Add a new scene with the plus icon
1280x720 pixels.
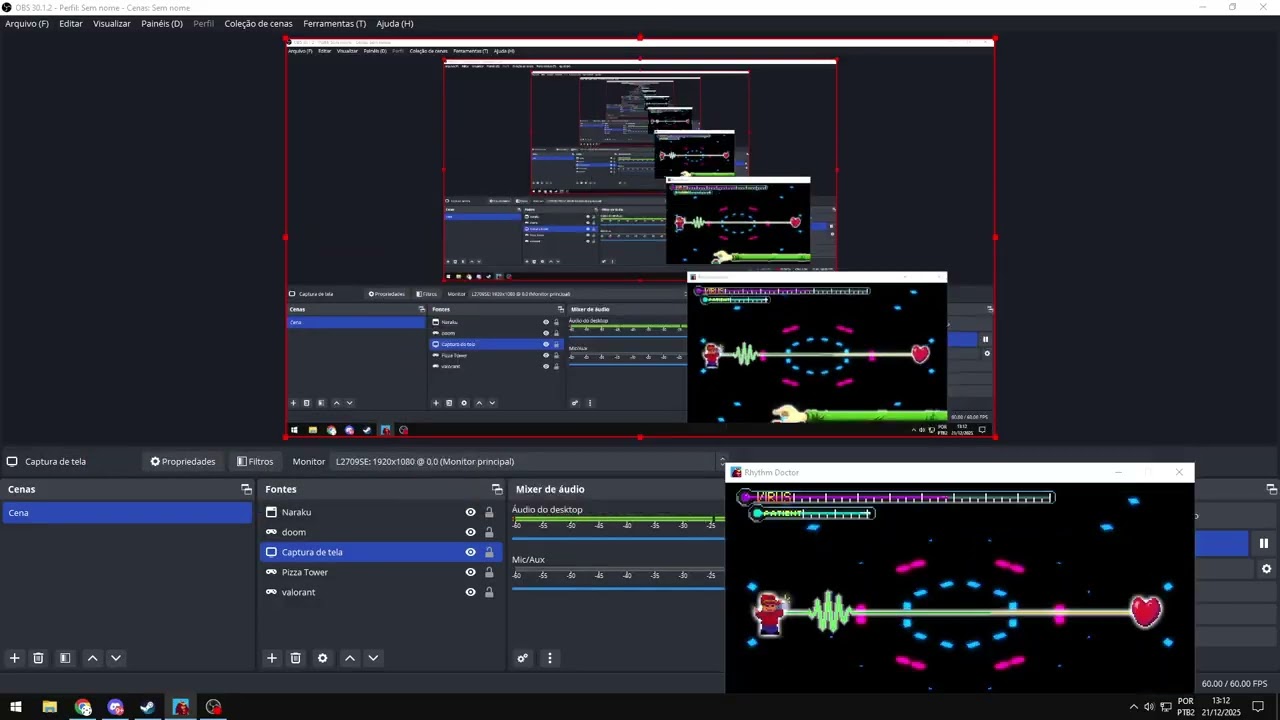(x=14, y=658)
